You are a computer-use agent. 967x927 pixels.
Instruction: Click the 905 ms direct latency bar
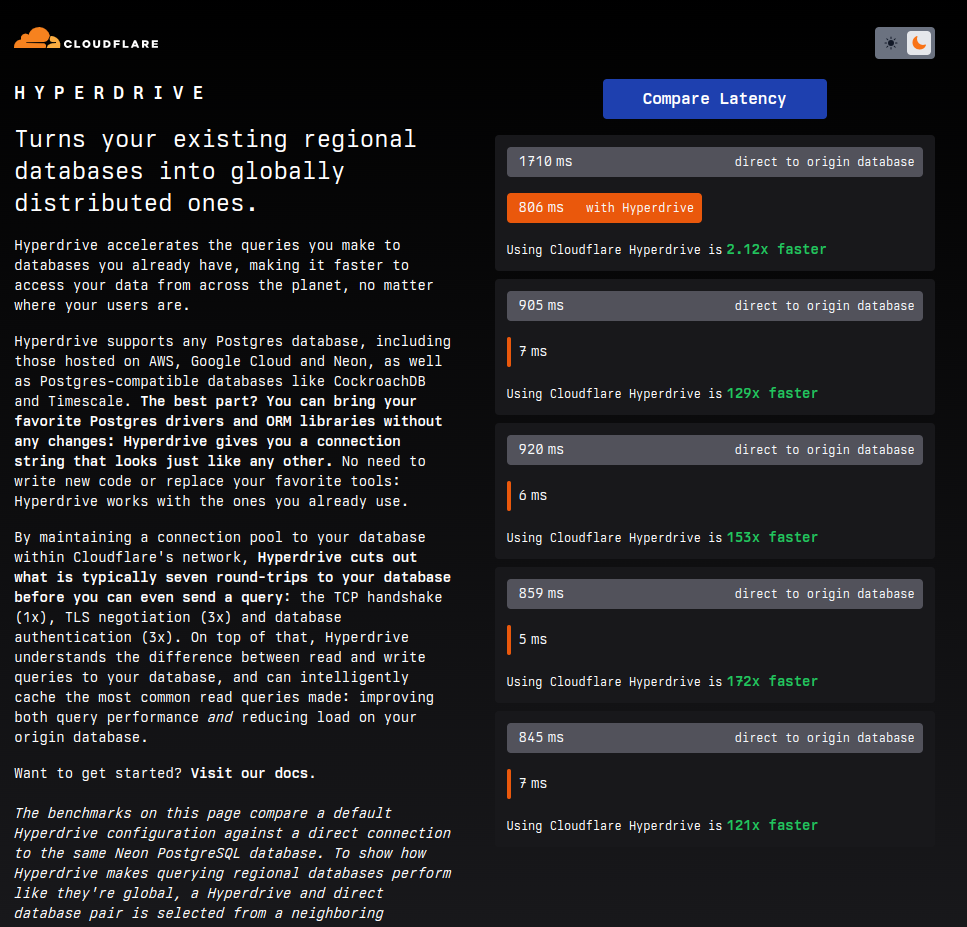pyautogui.click(x=714, y=306)
